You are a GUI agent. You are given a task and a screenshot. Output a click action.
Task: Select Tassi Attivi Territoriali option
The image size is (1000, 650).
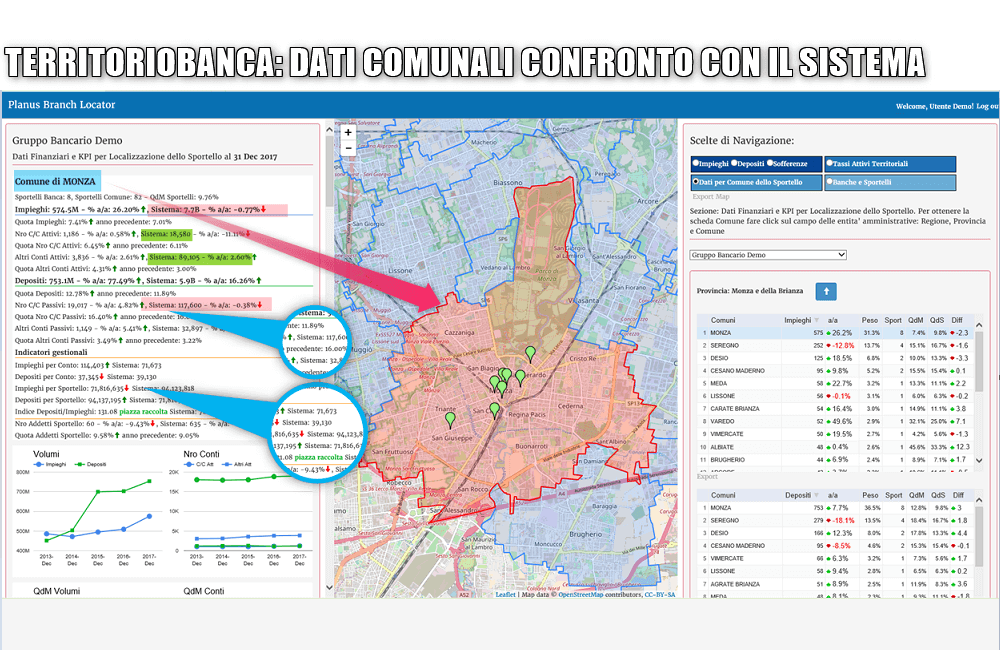(x=890, y=164)
